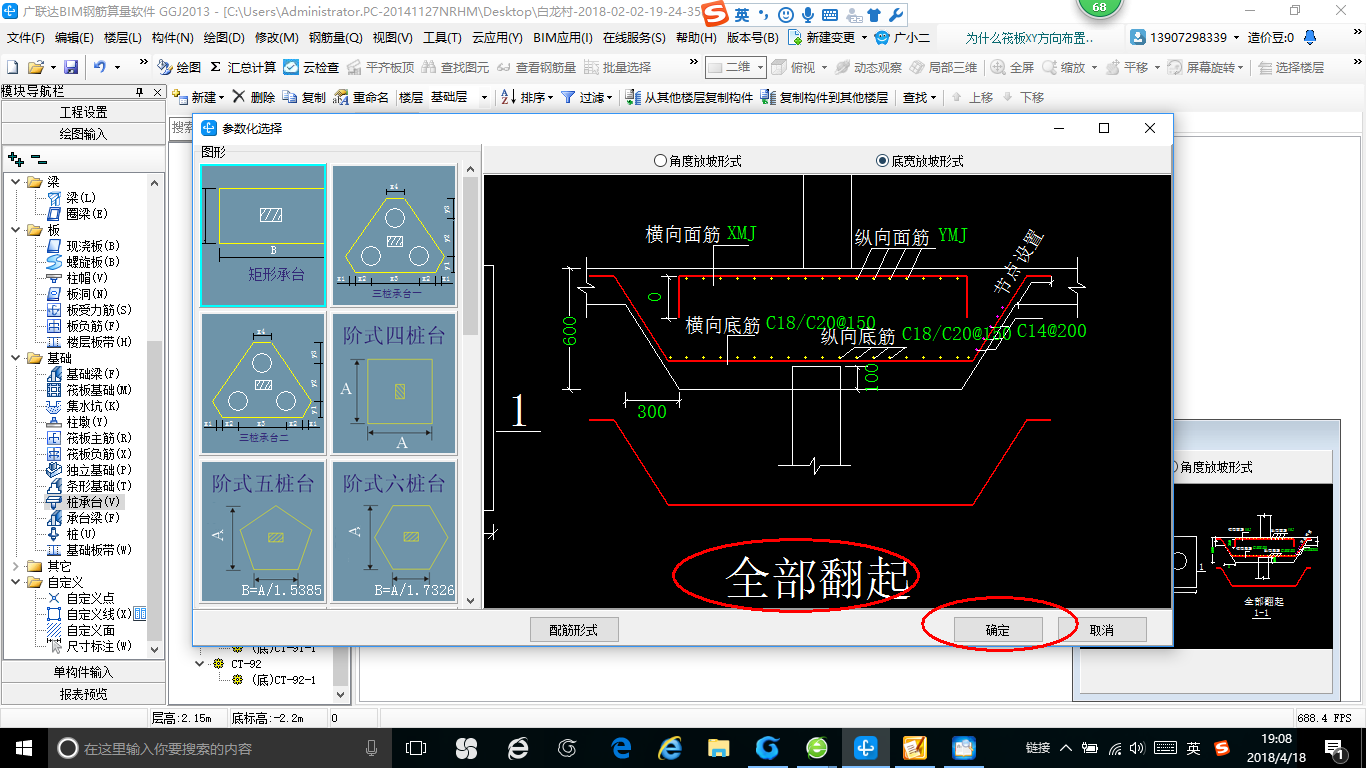
Task: Open the 过滤 dropdown
Action: [x=587, y=97]
